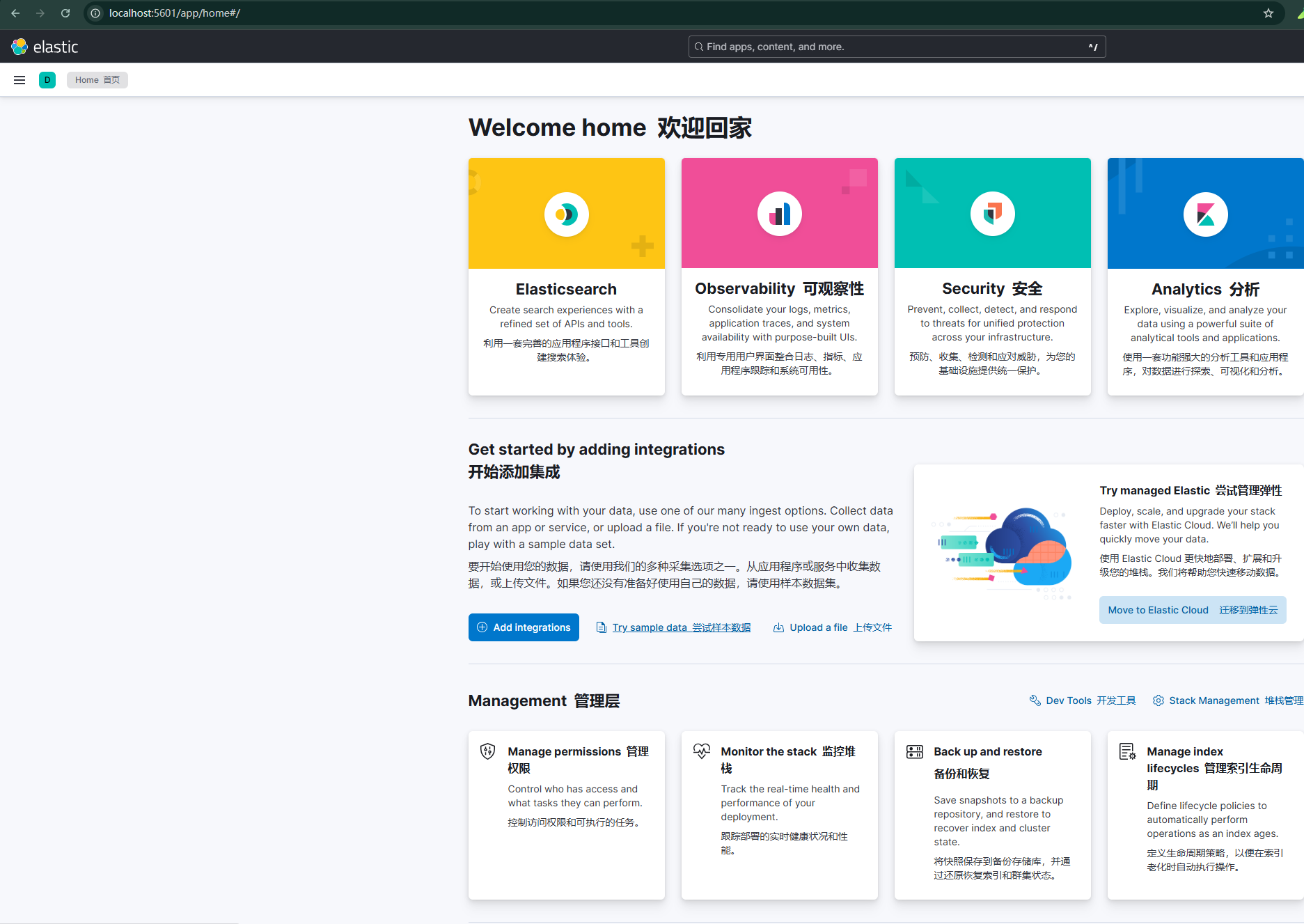Focus the Find apps search field
1304x924 pixels.
[897, 47]
